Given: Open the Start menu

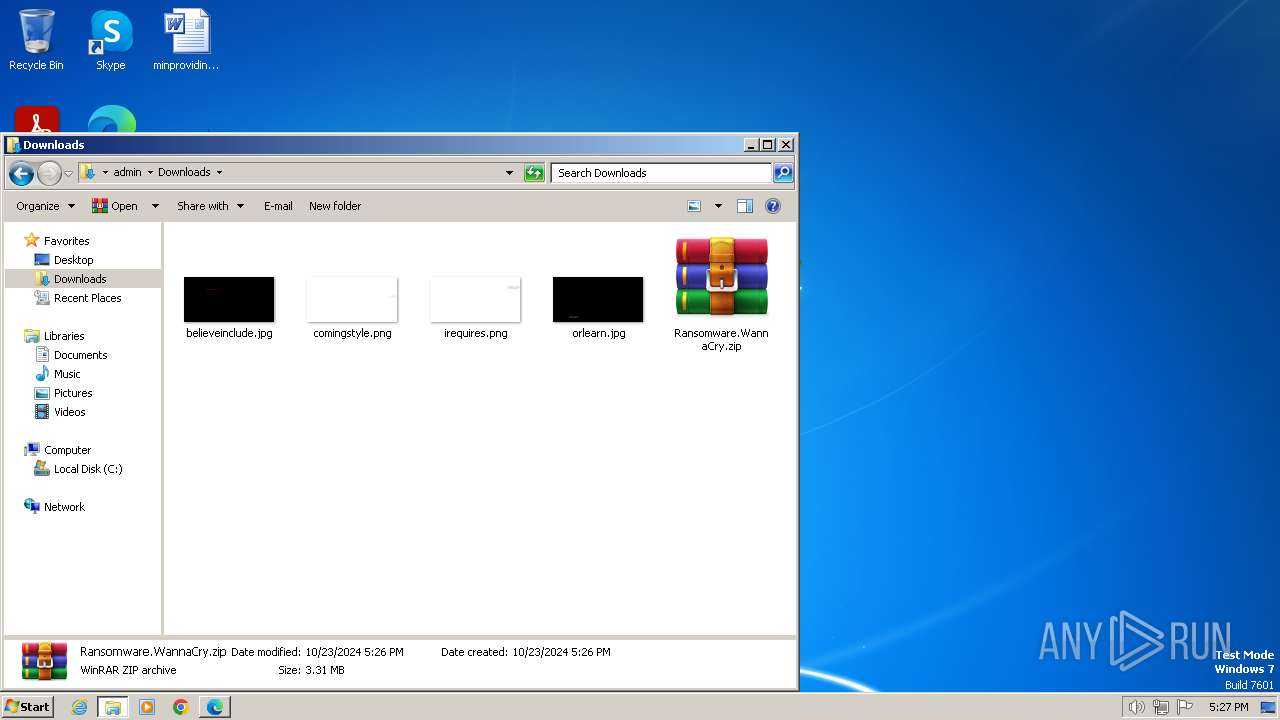Looking at the screenshot, I should pyautogui.click(x=27, y=706).
